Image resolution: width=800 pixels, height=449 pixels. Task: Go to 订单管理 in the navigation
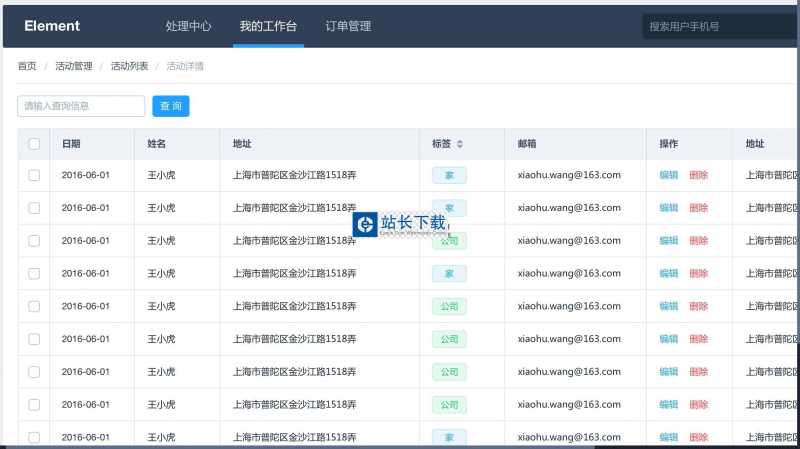[x=348, y=26]
